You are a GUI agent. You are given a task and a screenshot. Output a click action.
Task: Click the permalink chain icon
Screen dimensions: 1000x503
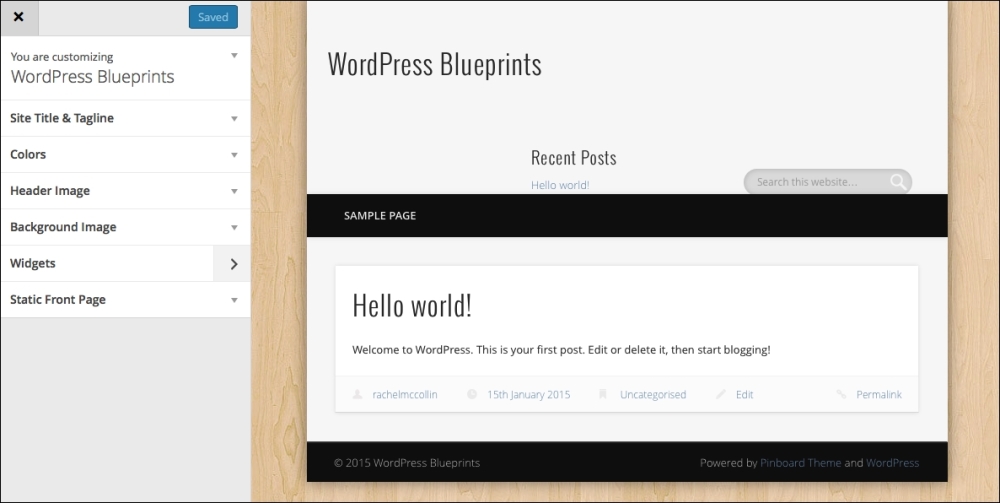841,394
